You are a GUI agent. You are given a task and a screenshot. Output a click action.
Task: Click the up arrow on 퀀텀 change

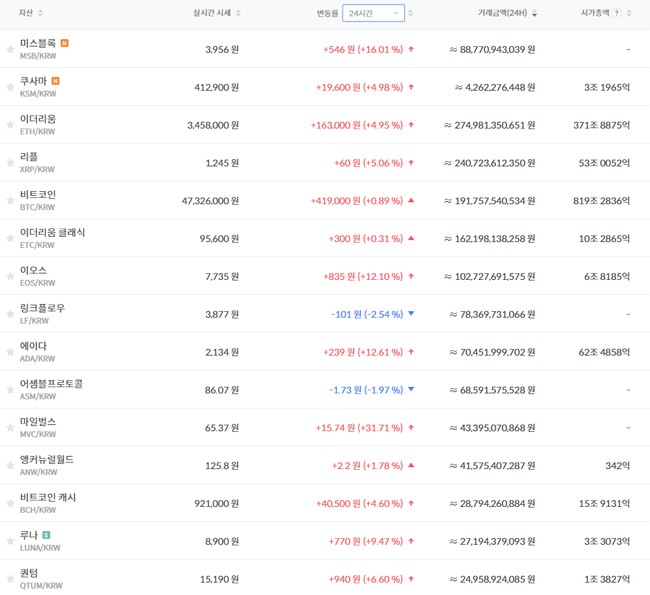(x=411, y=578)
